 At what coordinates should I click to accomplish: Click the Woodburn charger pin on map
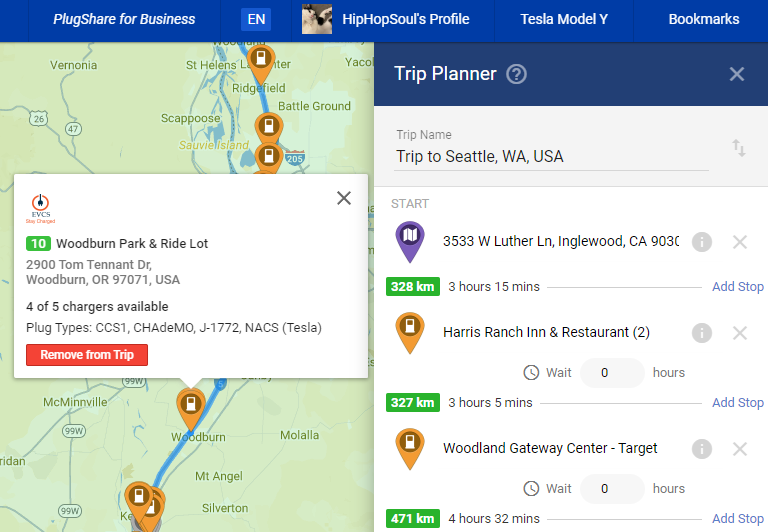point(189,403)
